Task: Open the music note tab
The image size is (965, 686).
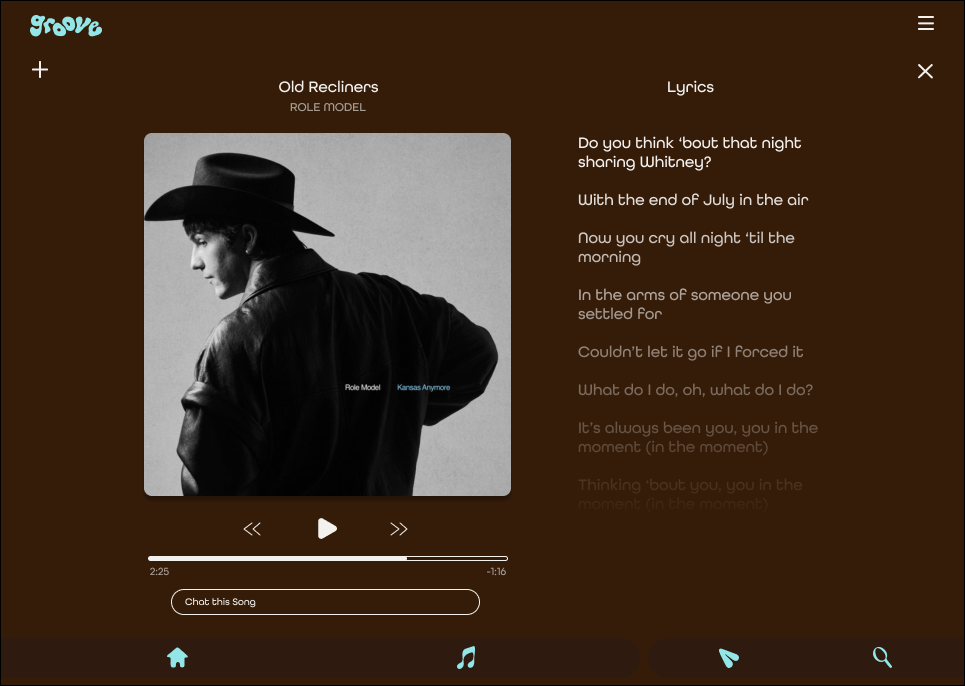Action: click(466, 658)
